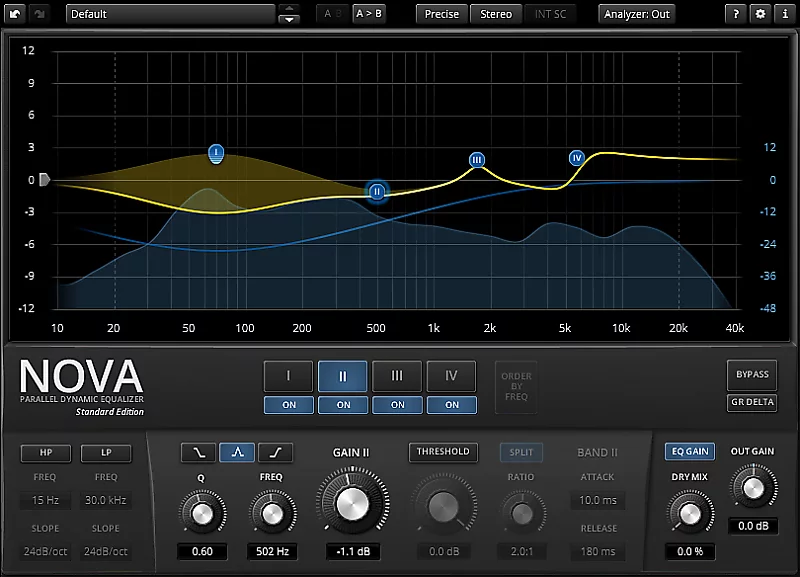Click ORDER BY FREQ button

tap(516, 386)
